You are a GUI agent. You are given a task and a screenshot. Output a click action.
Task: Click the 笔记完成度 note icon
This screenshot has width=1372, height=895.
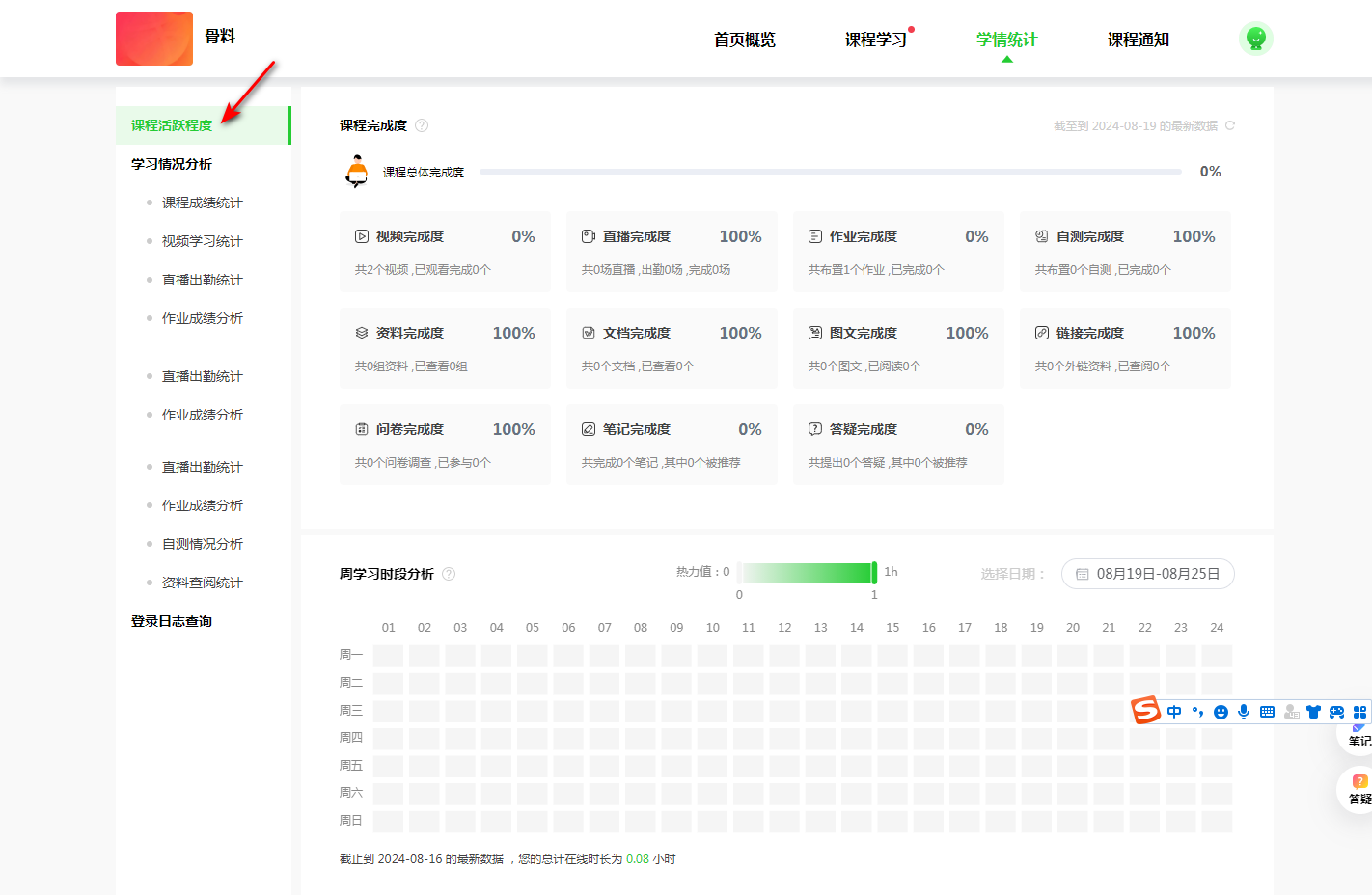[x=589, y=429]
